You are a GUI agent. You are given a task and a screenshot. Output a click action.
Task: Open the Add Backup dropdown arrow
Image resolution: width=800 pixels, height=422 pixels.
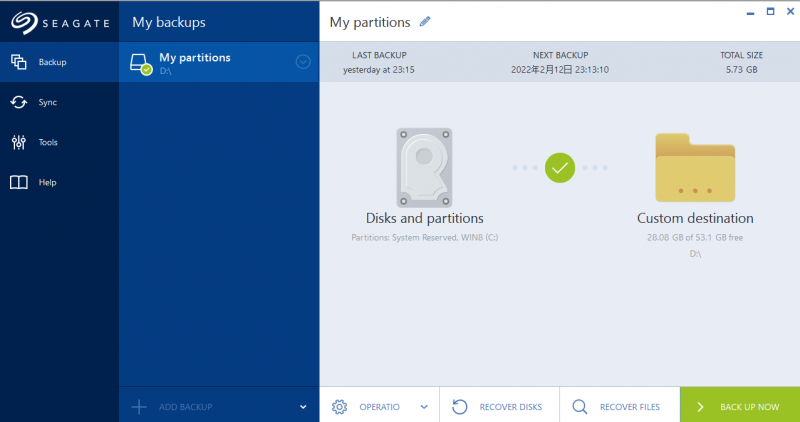tap(303, 407)
